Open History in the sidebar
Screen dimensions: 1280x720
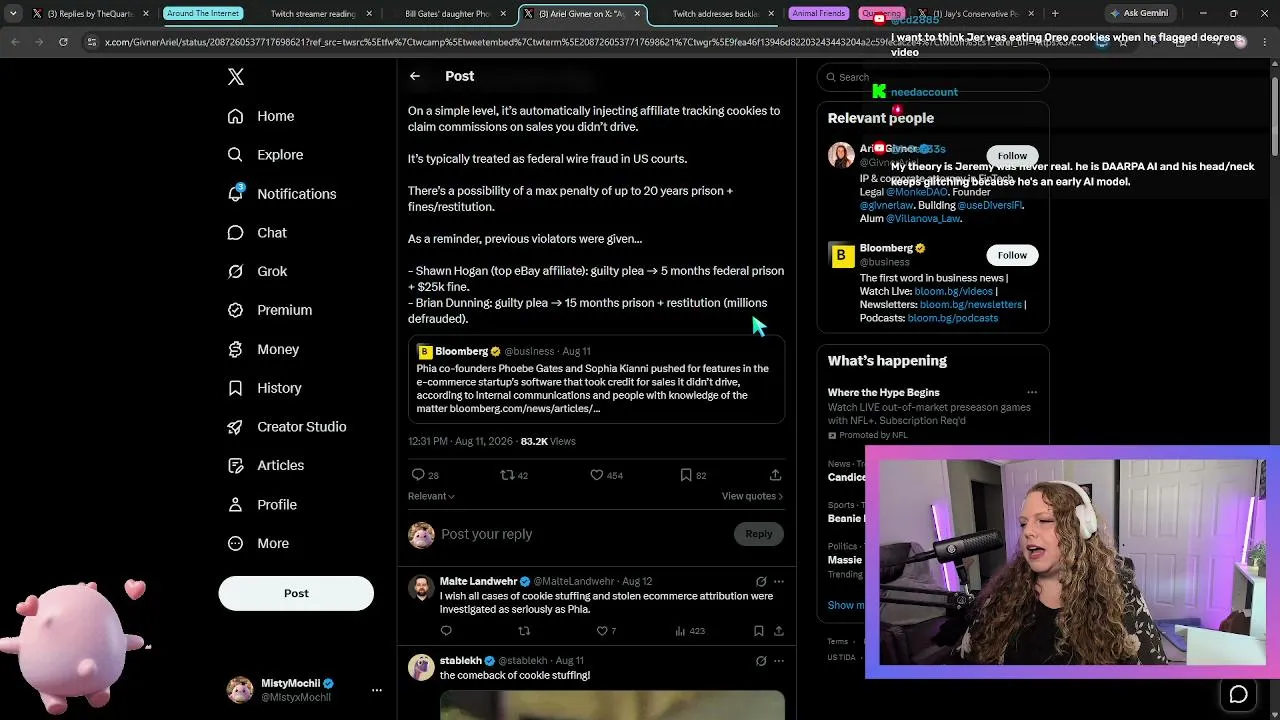[264, 388]
